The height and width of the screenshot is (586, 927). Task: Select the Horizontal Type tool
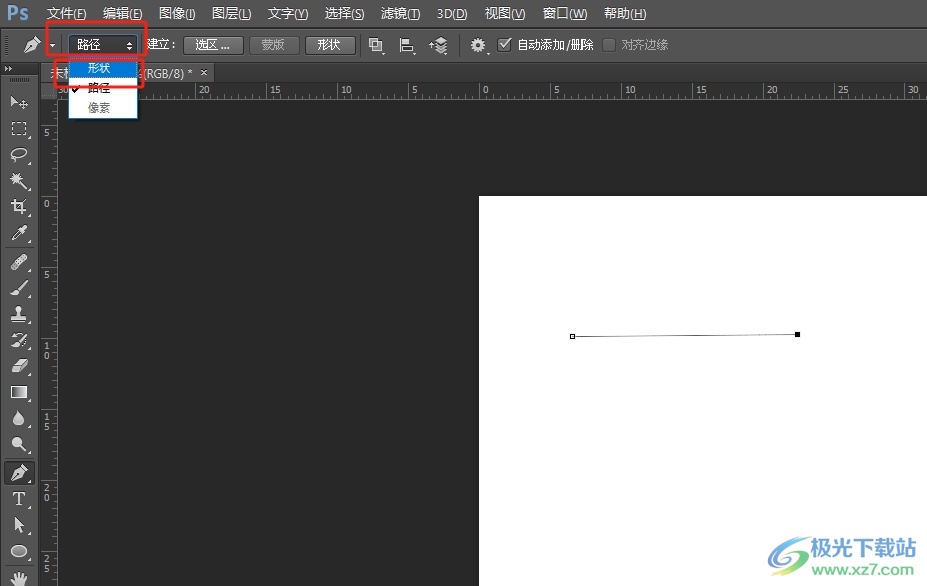tap(19, 499)
